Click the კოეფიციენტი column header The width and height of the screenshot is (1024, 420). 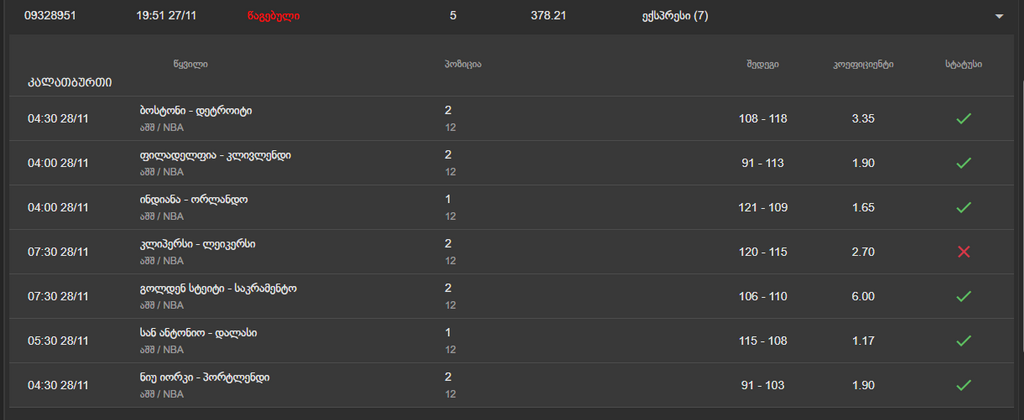point(863,64)
